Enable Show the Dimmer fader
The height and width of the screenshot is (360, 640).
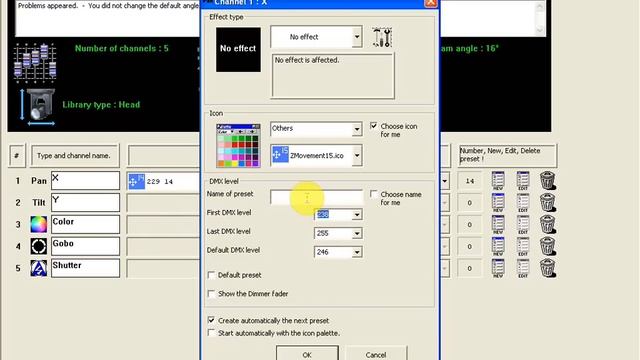pyautogui.click(x=211, y=294)
